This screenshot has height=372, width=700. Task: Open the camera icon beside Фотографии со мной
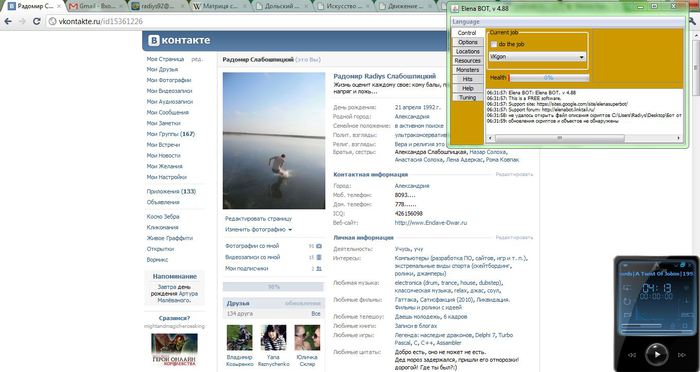click(x=319, y=246)
